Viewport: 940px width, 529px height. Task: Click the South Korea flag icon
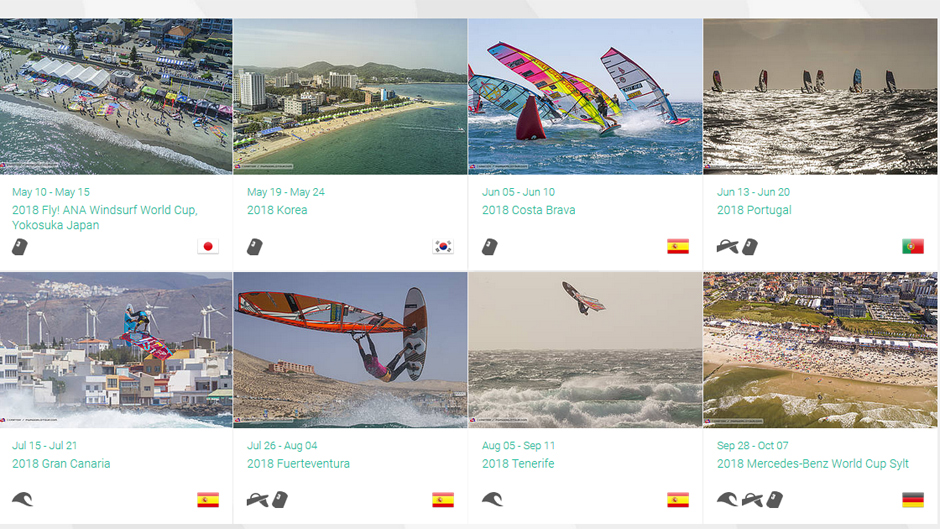click(x=443, y=247)
